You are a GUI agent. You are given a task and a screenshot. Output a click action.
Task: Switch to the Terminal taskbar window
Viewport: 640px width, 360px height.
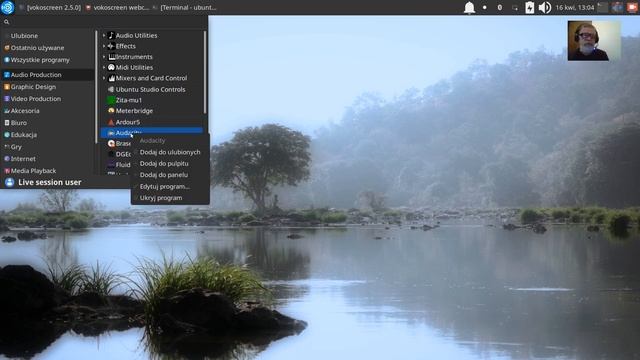[185, 7]
